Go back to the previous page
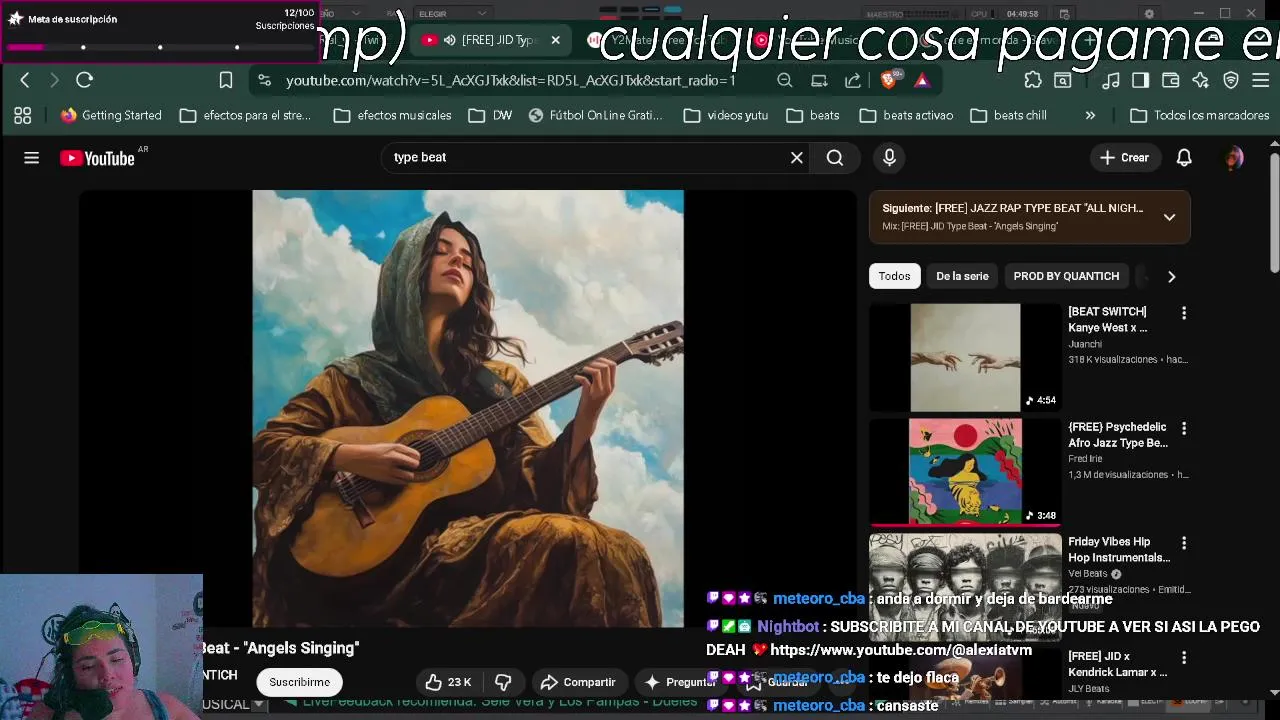This screenshot has width=1280, height=720. 25,80
